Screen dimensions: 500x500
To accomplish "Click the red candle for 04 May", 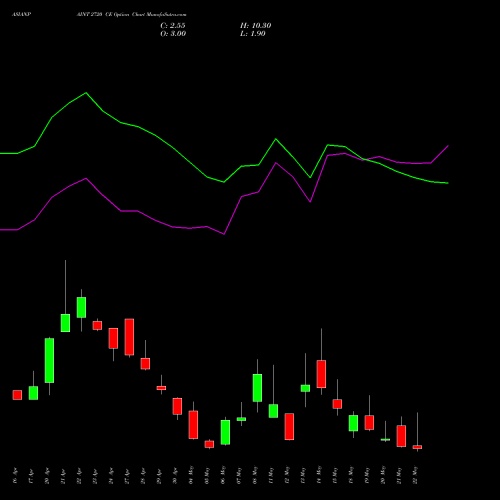I will [x=193, y=425].
